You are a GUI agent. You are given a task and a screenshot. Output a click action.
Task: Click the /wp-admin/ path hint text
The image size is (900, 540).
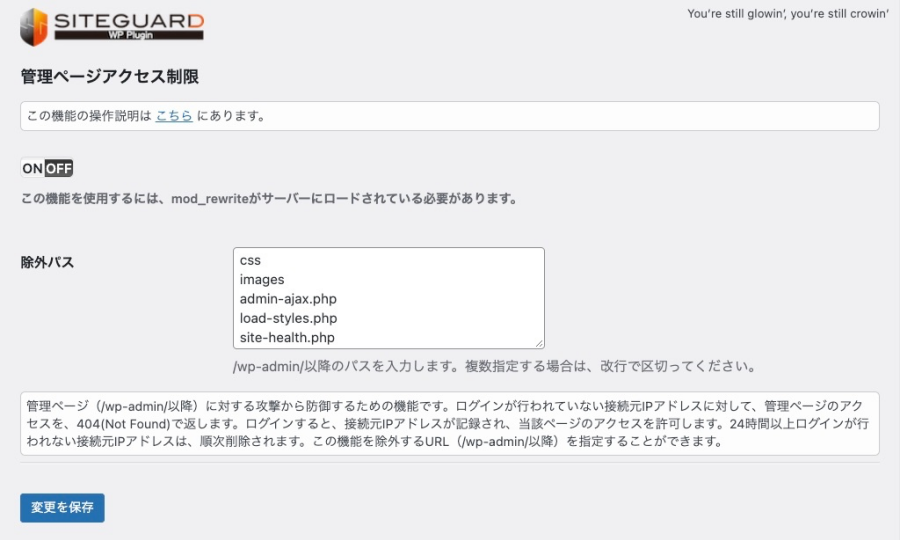[494, 366]
